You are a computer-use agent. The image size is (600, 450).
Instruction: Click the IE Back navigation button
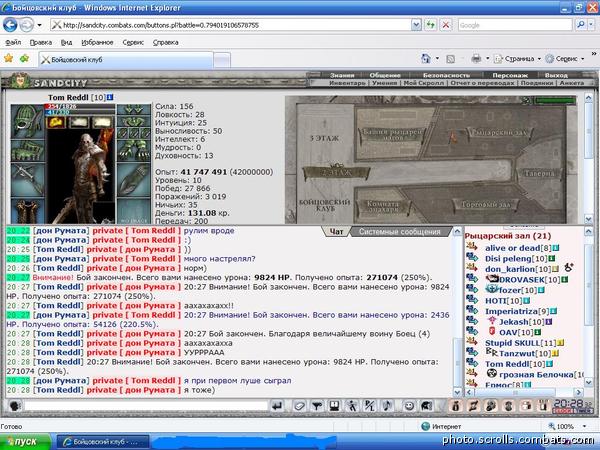pos(10,25)
